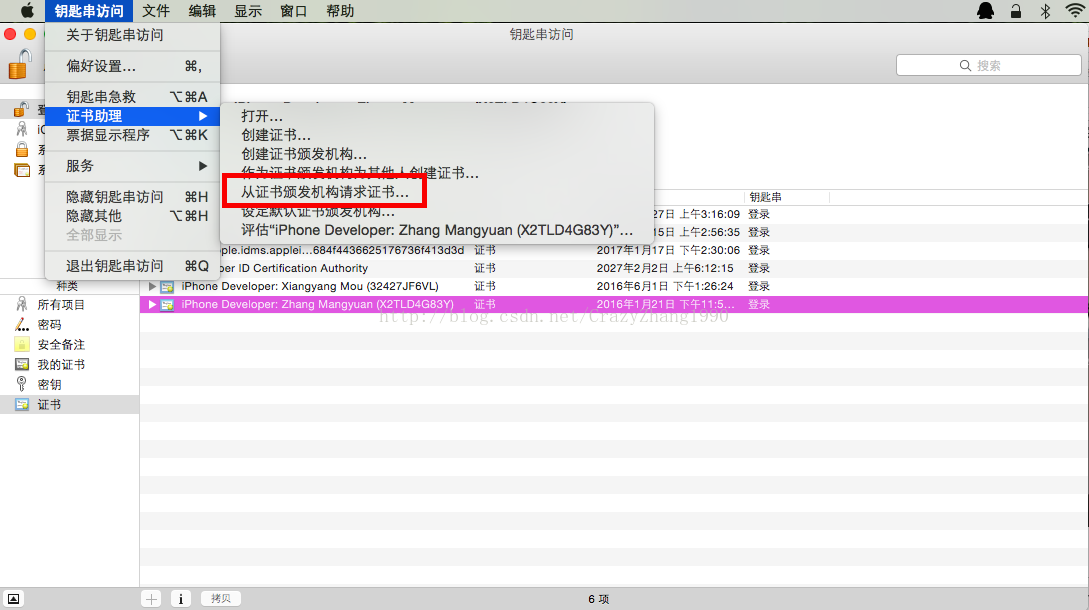The width and height of the screenshot is (1089, 610).
Task: Choose 评估 iPhone Developer Zhang Mangyuan item
Action: point(437,230)
